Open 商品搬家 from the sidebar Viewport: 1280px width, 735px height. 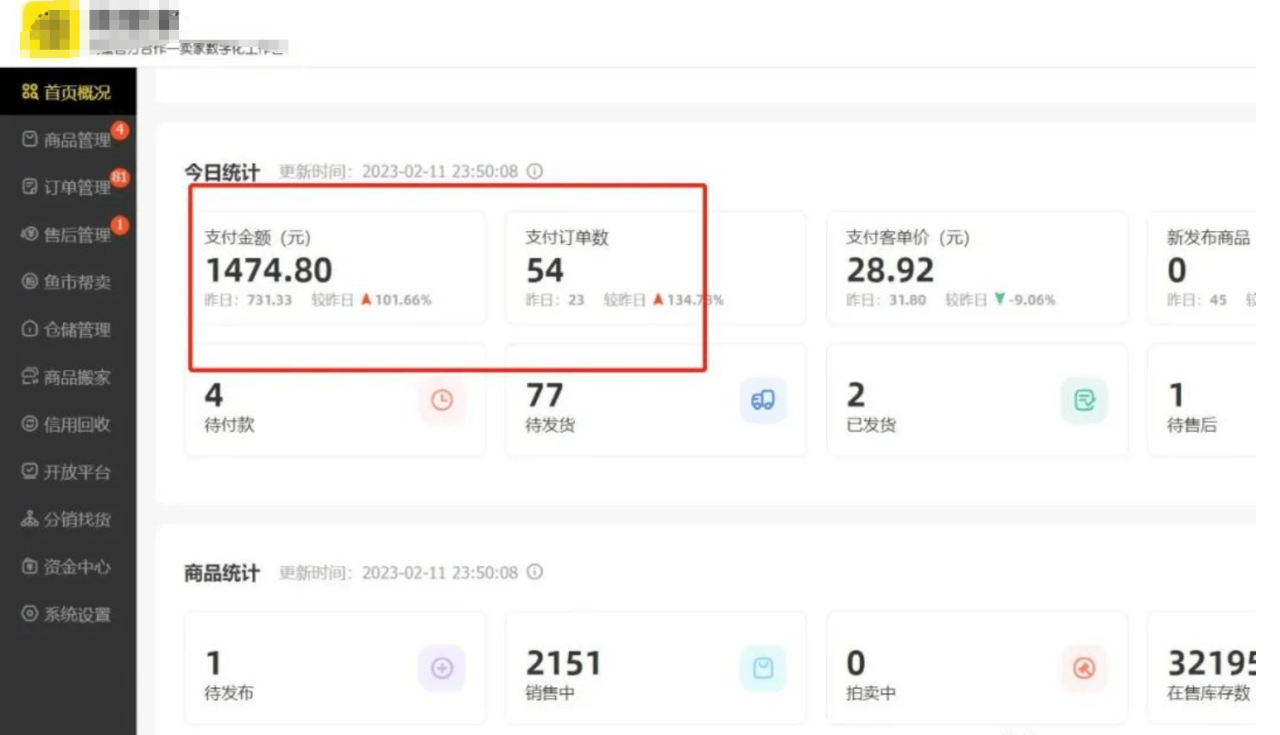(x=68, y=377)
